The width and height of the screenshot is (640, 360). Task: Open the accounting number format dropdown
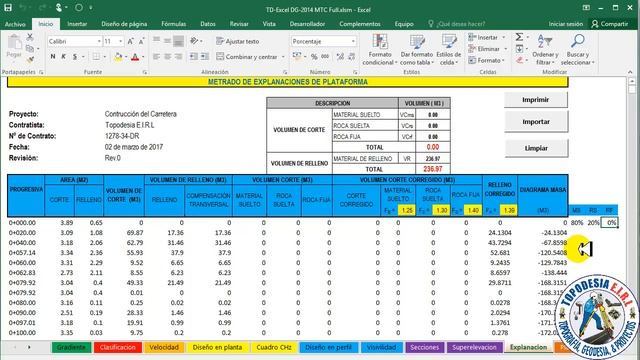pyautogui.click(x=305, y=57)
